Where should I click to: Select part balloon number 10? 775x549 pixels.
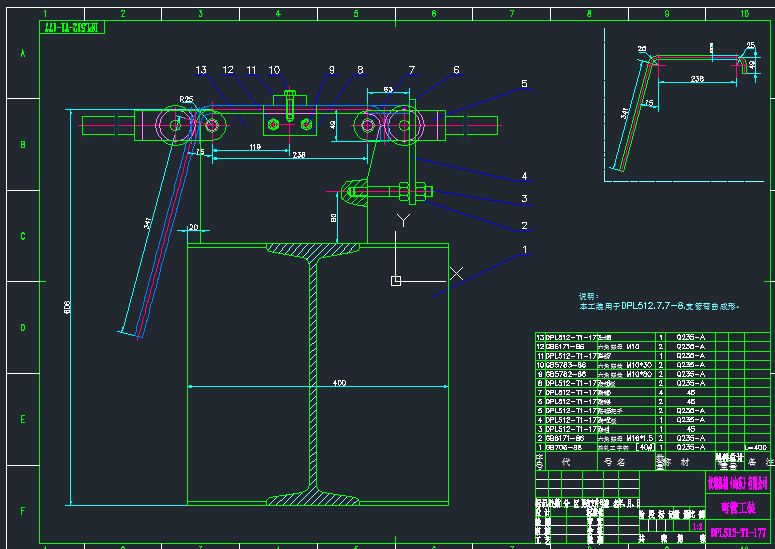tap(274, 70)
